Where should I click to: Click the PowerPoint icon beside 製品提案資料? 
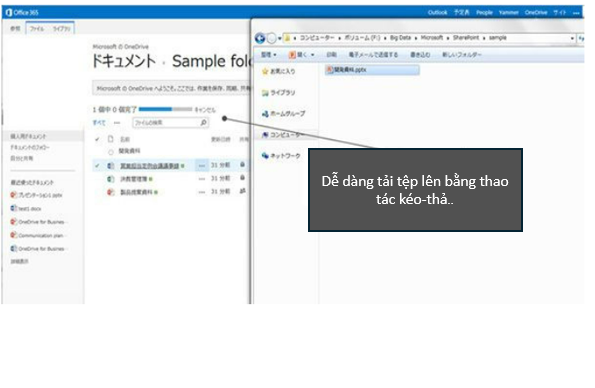pyautogui.click(x=110, y=192)
